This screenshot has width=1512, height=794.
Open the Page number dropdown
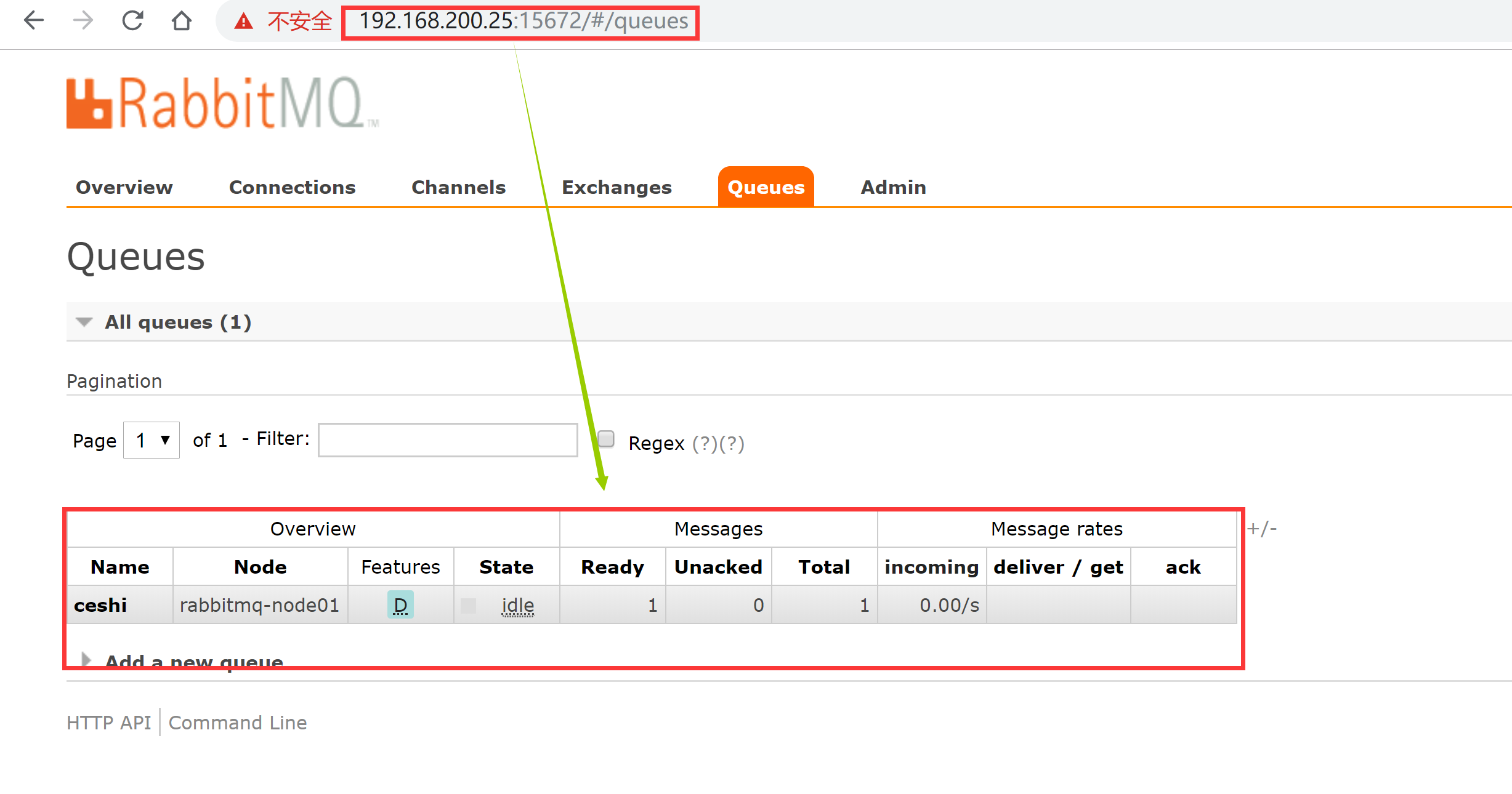click(152, 440)
